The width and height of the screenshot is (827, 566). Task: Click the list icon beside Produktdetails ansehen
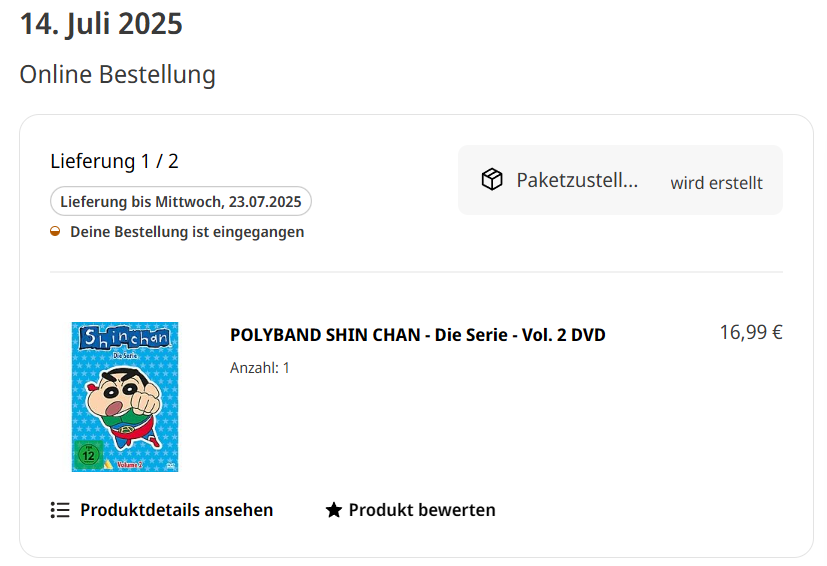60,510
